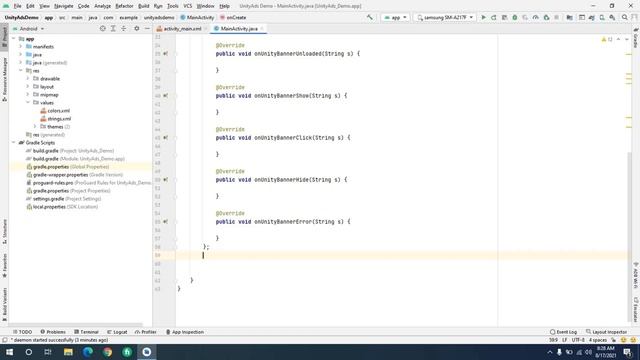Click the Make Project hammer icon
Viewport: 640px width, 360px height.
(x=370, y=18)
